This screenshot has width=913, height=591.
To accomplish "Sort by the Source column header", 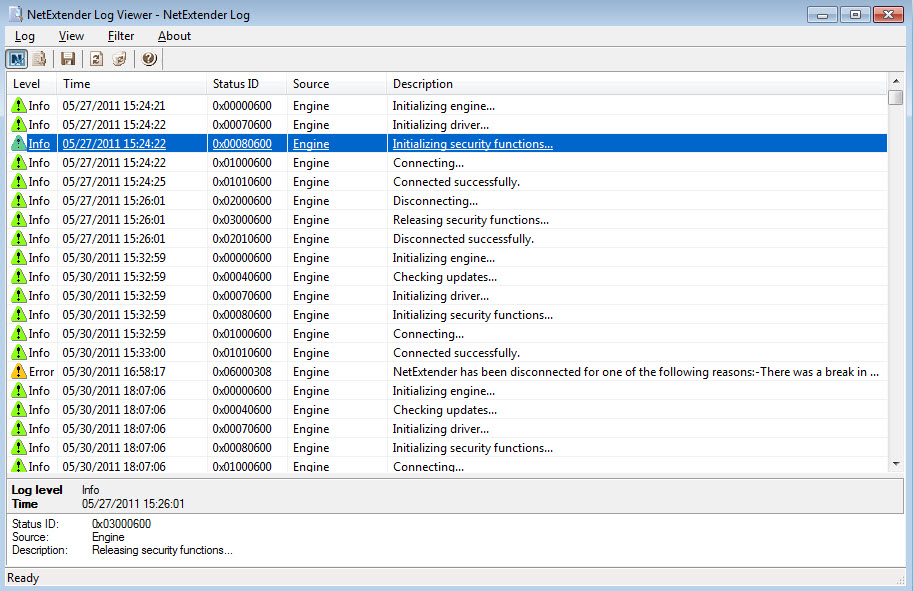I will tap(337, 84).
